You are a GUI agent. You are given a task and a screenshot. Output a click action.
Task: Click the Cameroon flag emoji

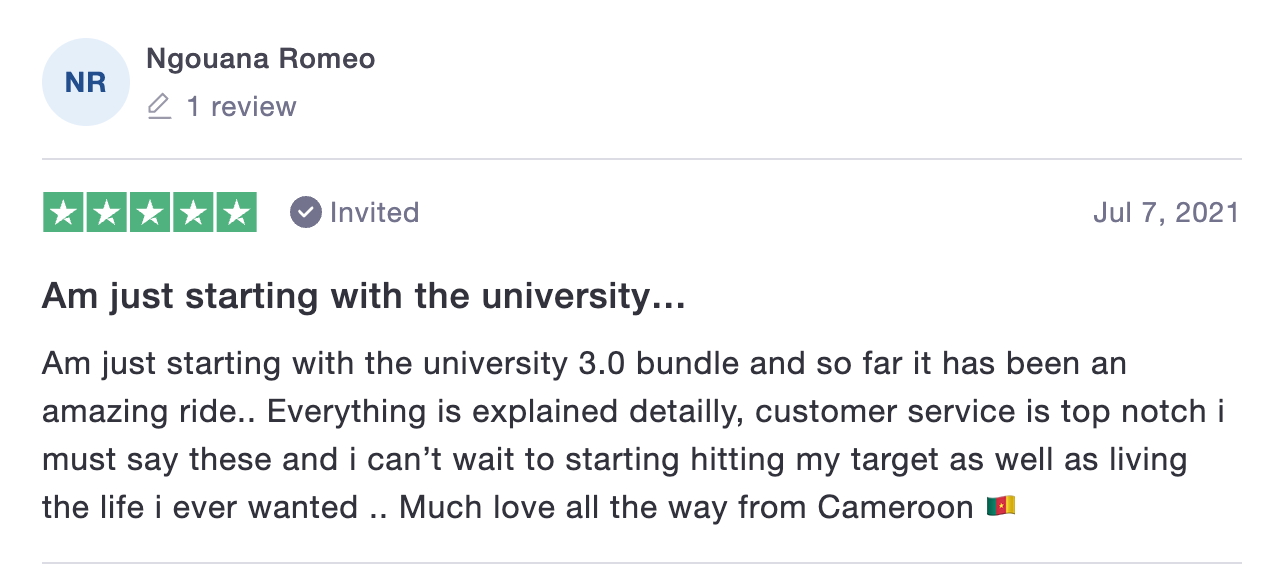point(1000,507)
